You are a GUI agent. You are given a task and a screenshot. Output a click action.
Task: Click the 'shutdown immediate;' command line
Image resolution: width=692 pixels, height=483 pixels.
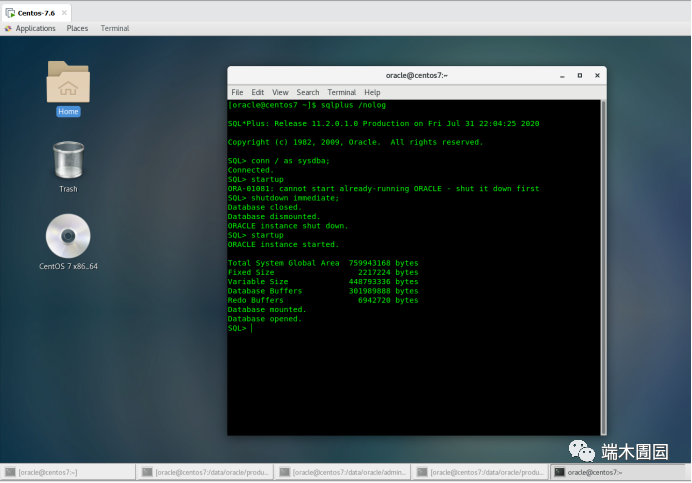click(283, 198)
